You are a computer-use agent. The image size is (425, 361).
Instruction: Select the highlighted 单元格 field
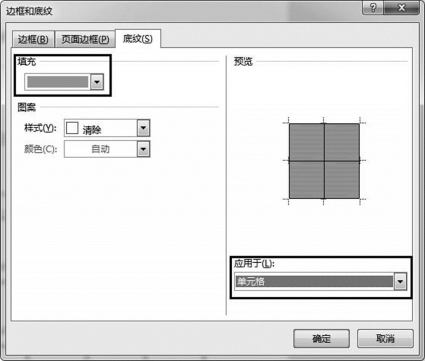point(314,282)
